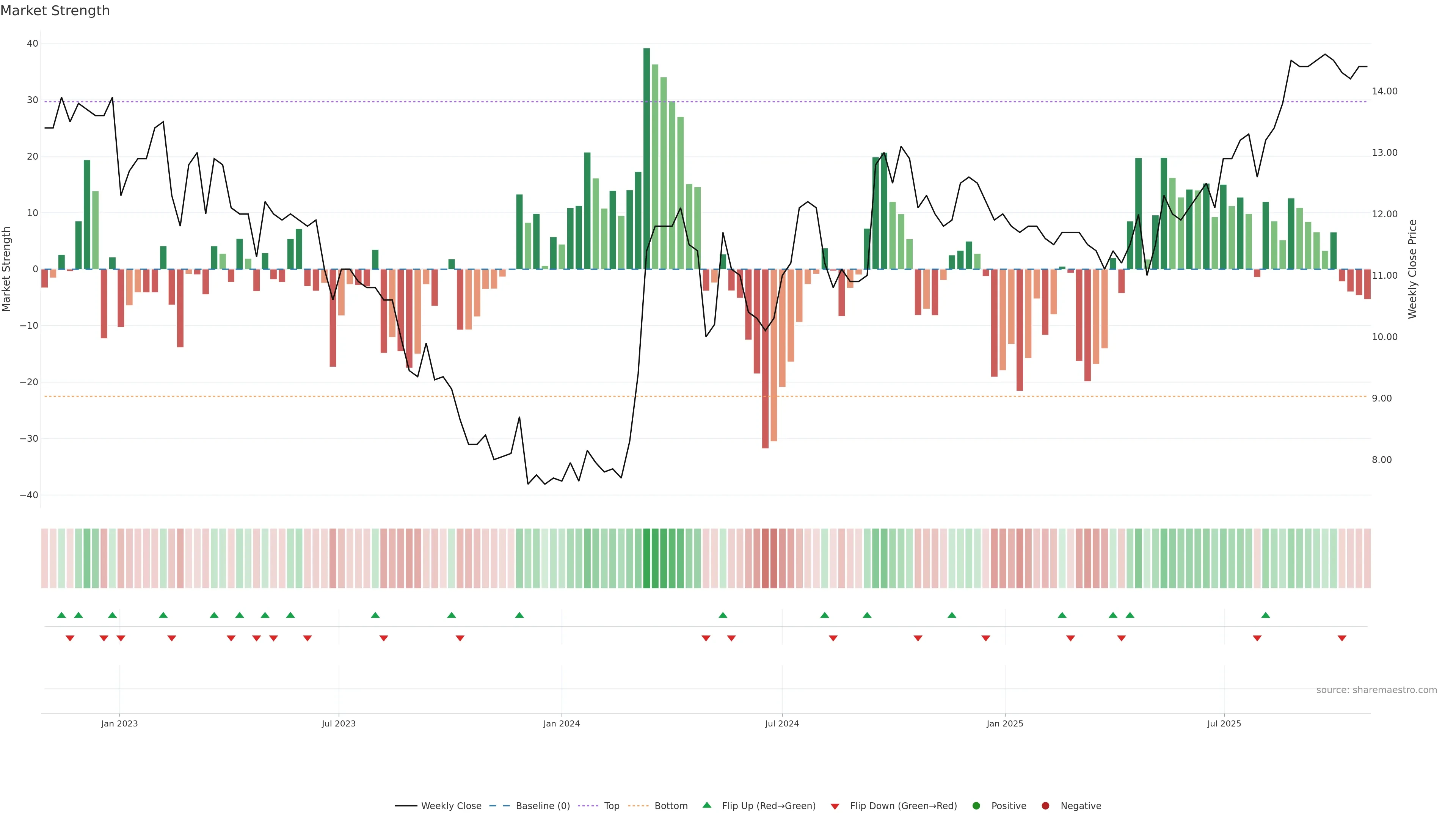Click Flip Down red triangle legend icon

point(835,806)
